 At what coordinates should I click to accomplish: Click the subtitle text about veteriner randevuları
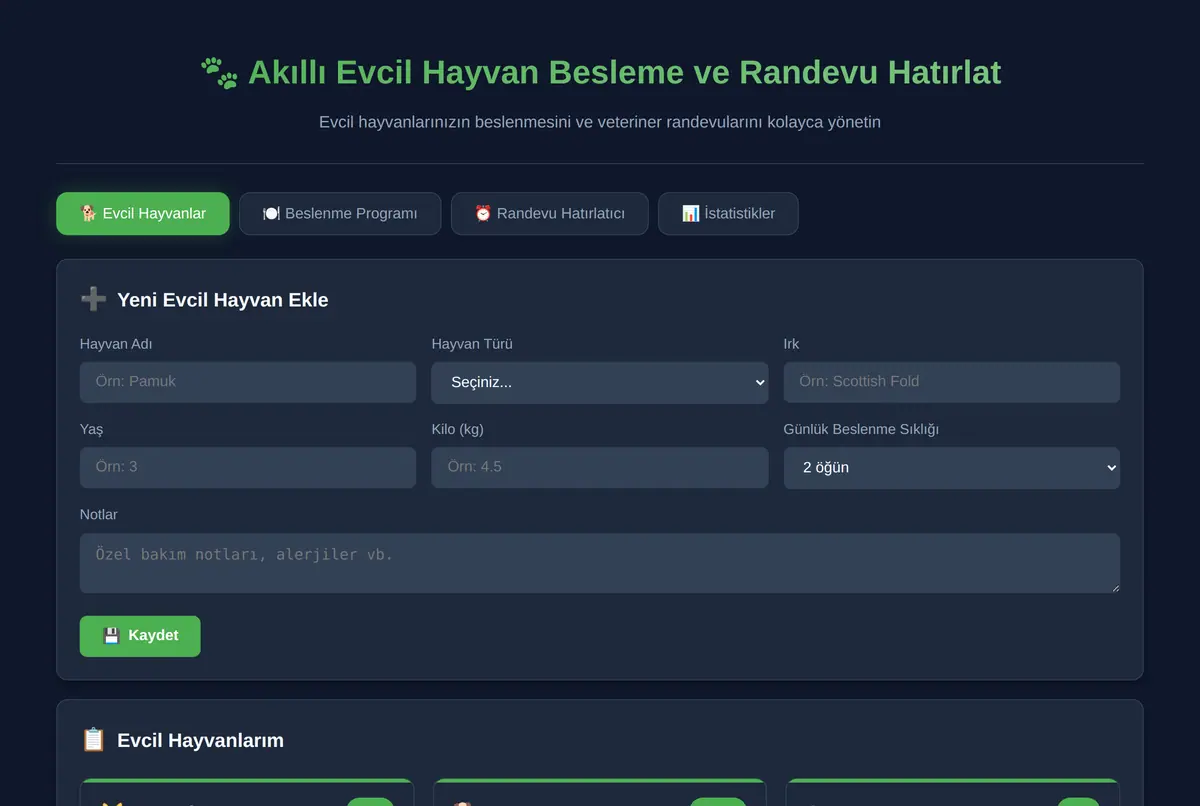(600, 122)
